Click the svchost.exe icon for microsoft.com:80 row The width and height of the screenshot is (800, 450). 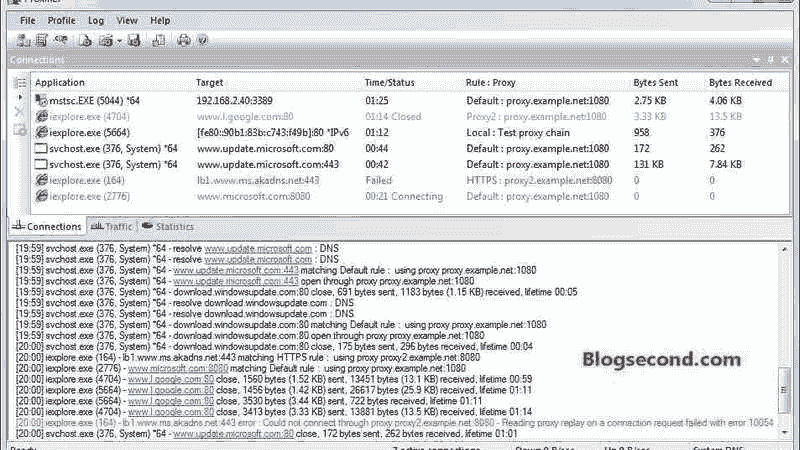[41, 148]
